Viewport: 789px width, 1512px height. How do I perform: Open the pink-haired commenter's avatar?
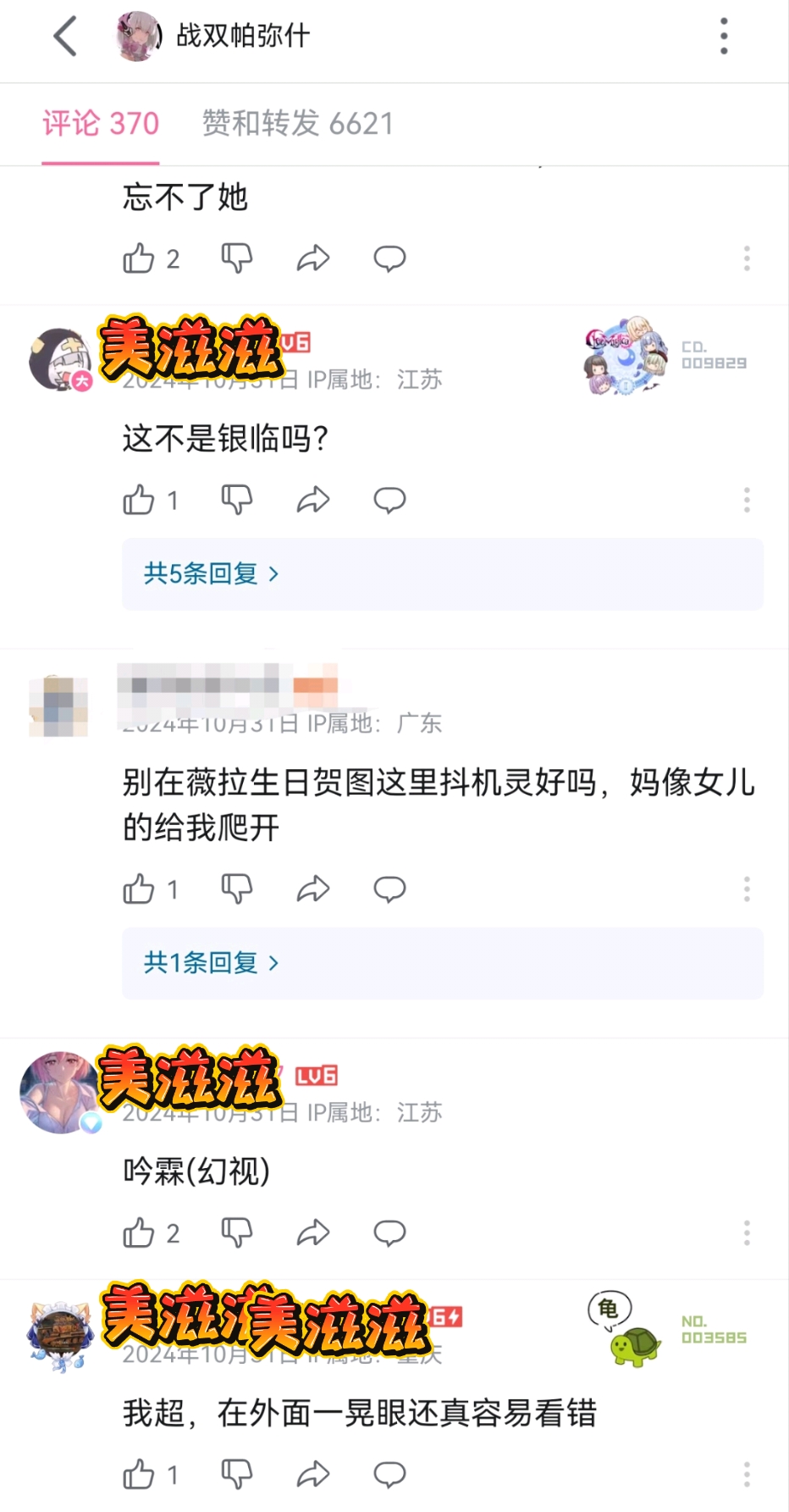[x=59, y=1093]
